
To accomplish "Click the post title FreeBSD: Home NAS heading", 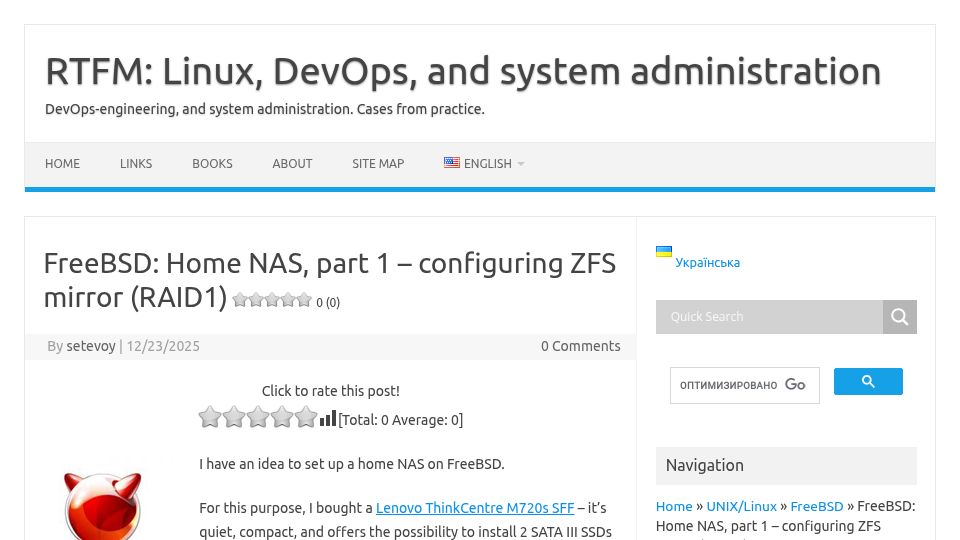I will (329, 280).
